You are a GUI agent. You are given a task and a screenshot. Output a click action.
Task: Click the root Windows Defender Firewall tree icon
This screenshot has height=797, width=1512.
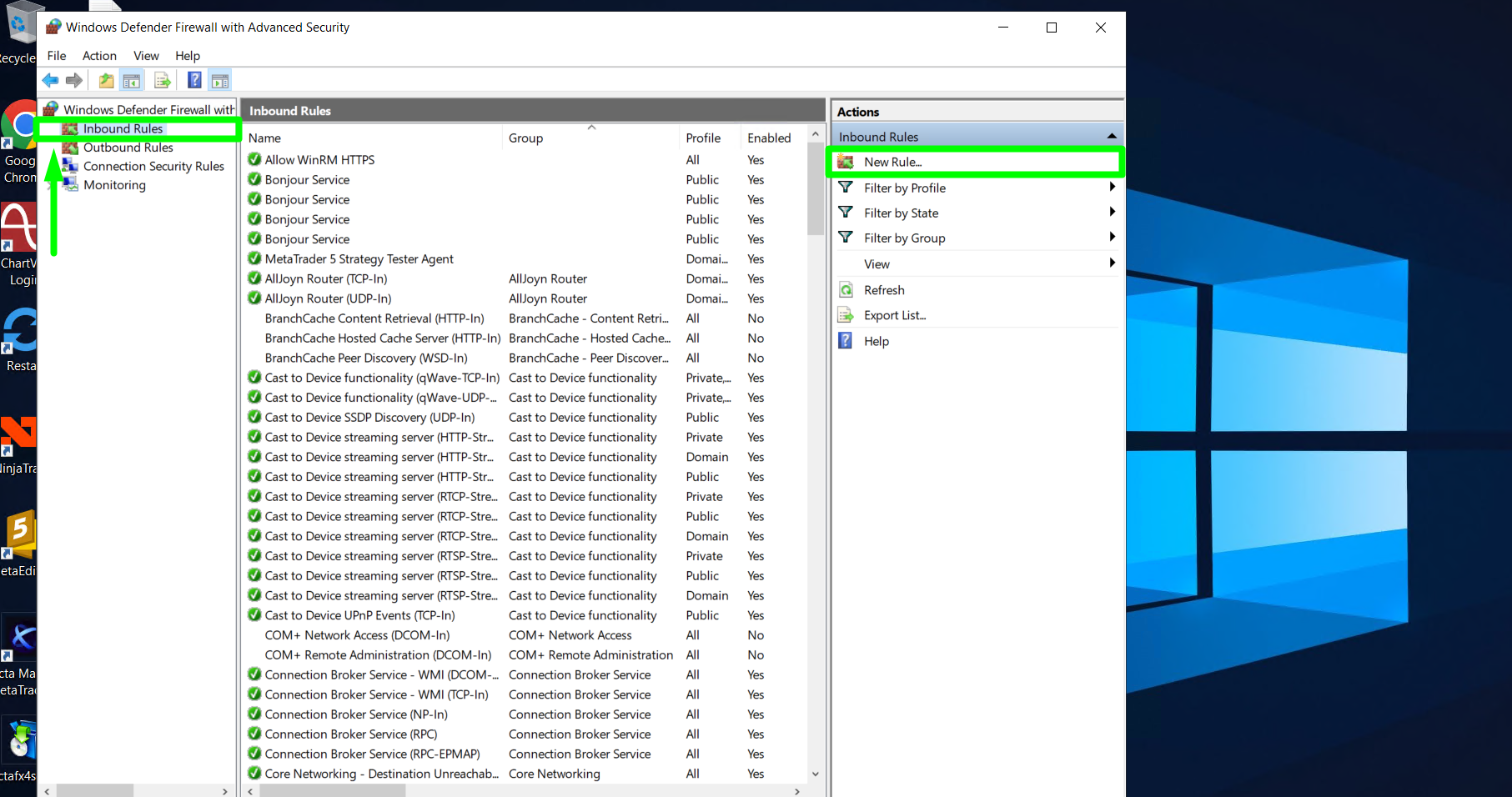click(x=51, y=109)
